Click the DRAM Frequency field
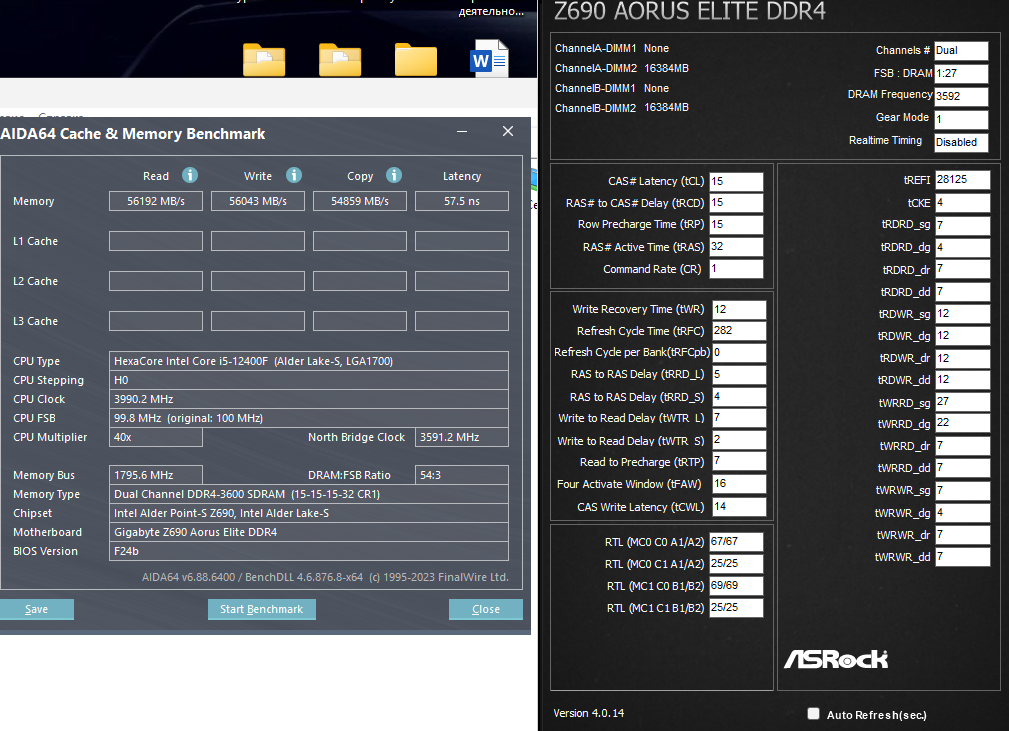Screen dimensions: 1009x731 coord(961,97)
